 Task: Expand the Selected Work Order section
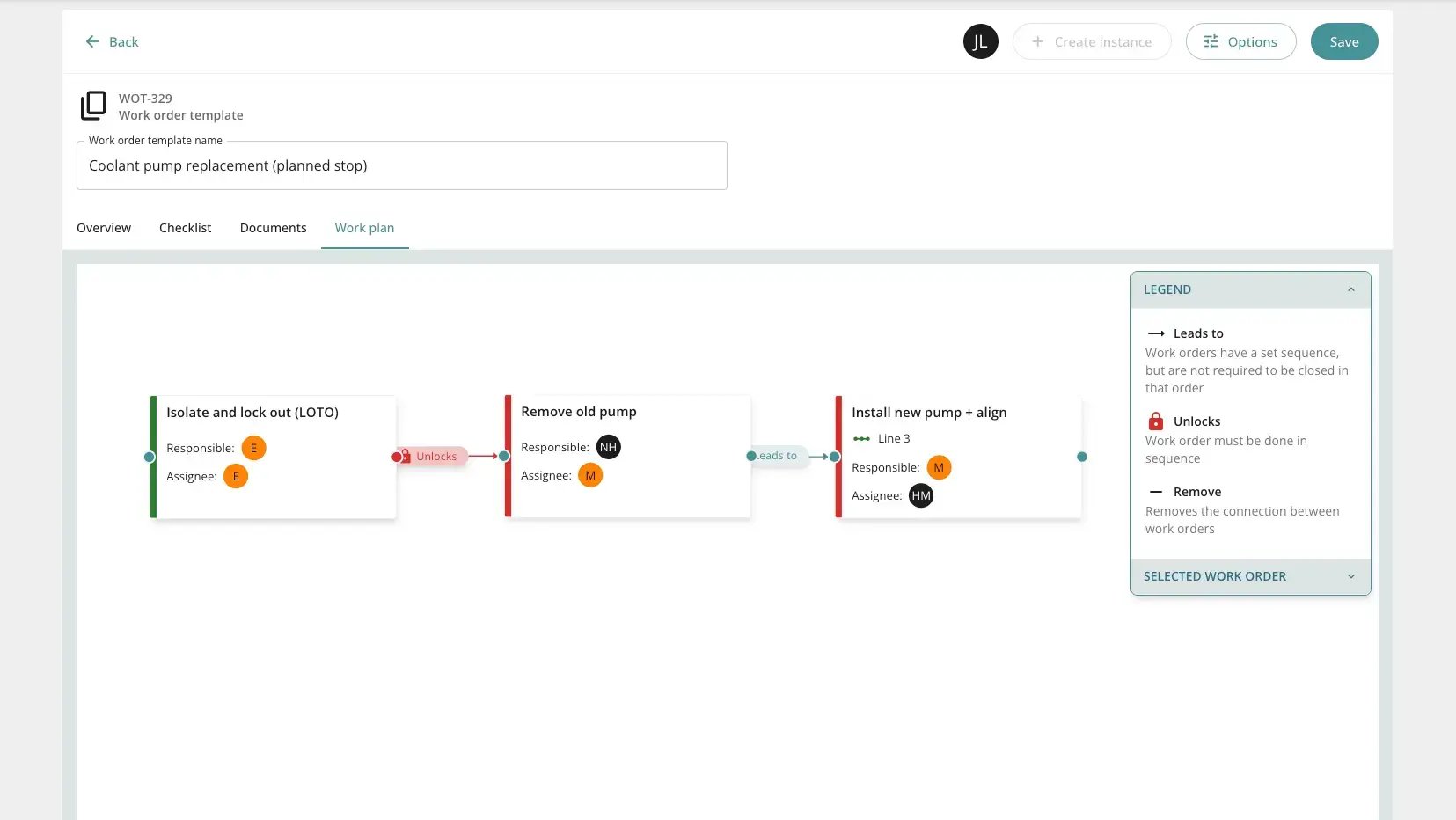point(1250,576)
